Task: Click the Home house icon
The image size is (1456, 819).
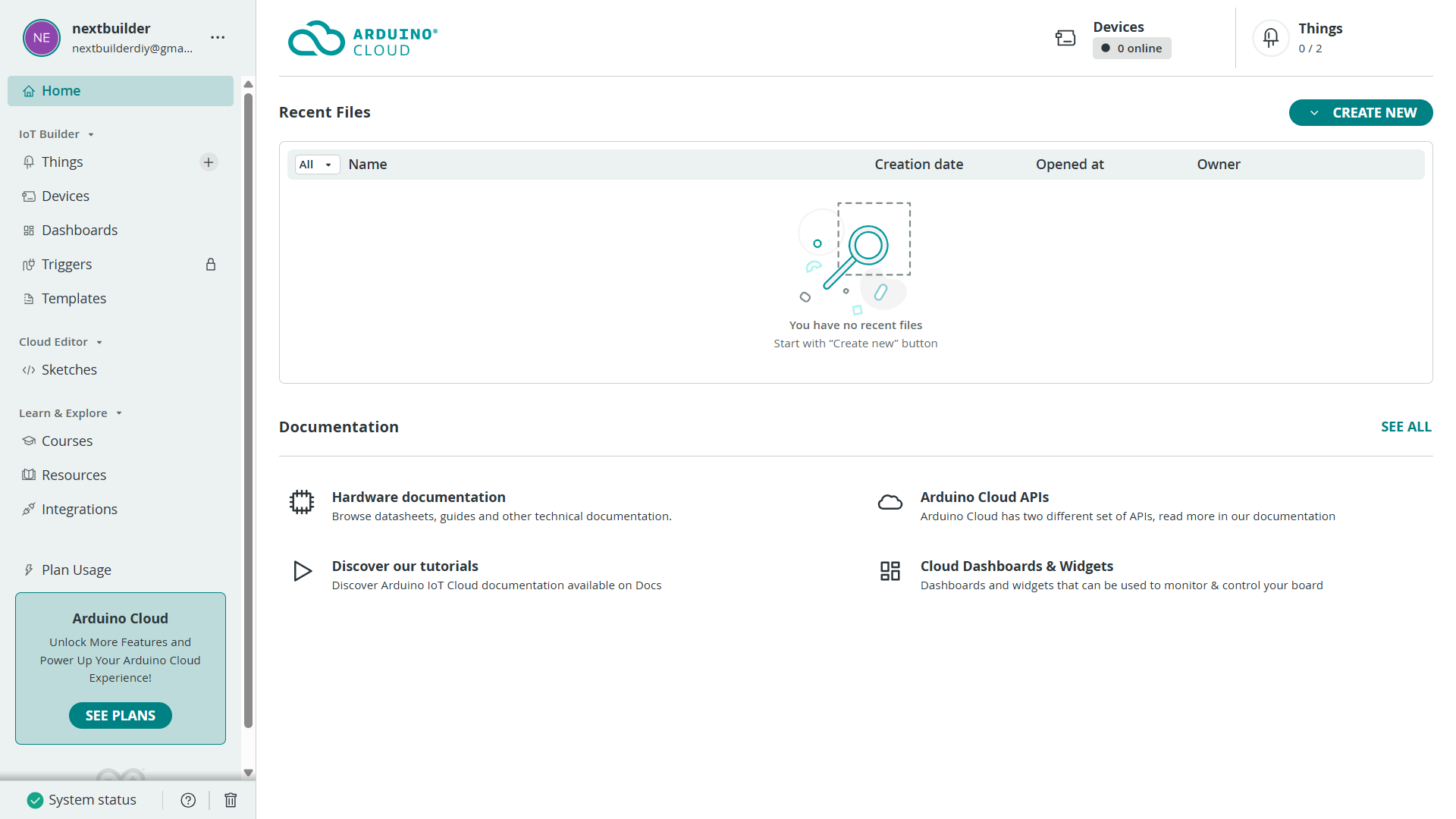Action: click(x=29, y=91)
